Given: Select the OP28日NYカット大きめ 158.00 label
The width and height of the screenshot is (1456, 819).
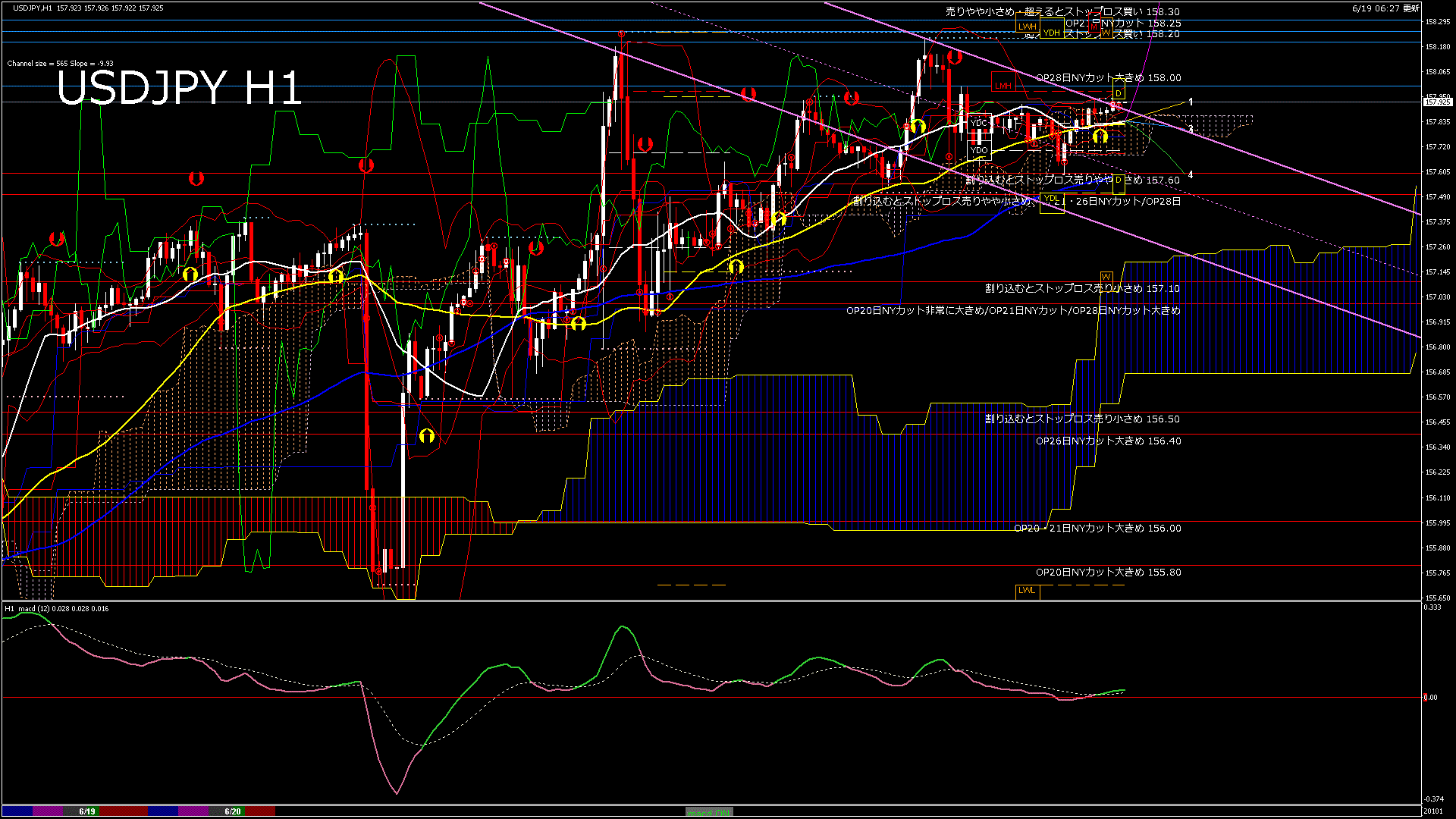Looking at the screenshot, I should coord(1108,78).
